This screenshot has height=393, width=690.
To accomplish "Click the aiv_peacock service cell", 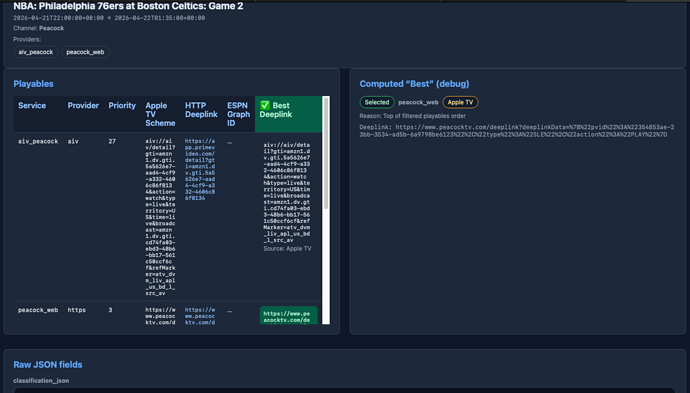I will click(x=38, y=141).
